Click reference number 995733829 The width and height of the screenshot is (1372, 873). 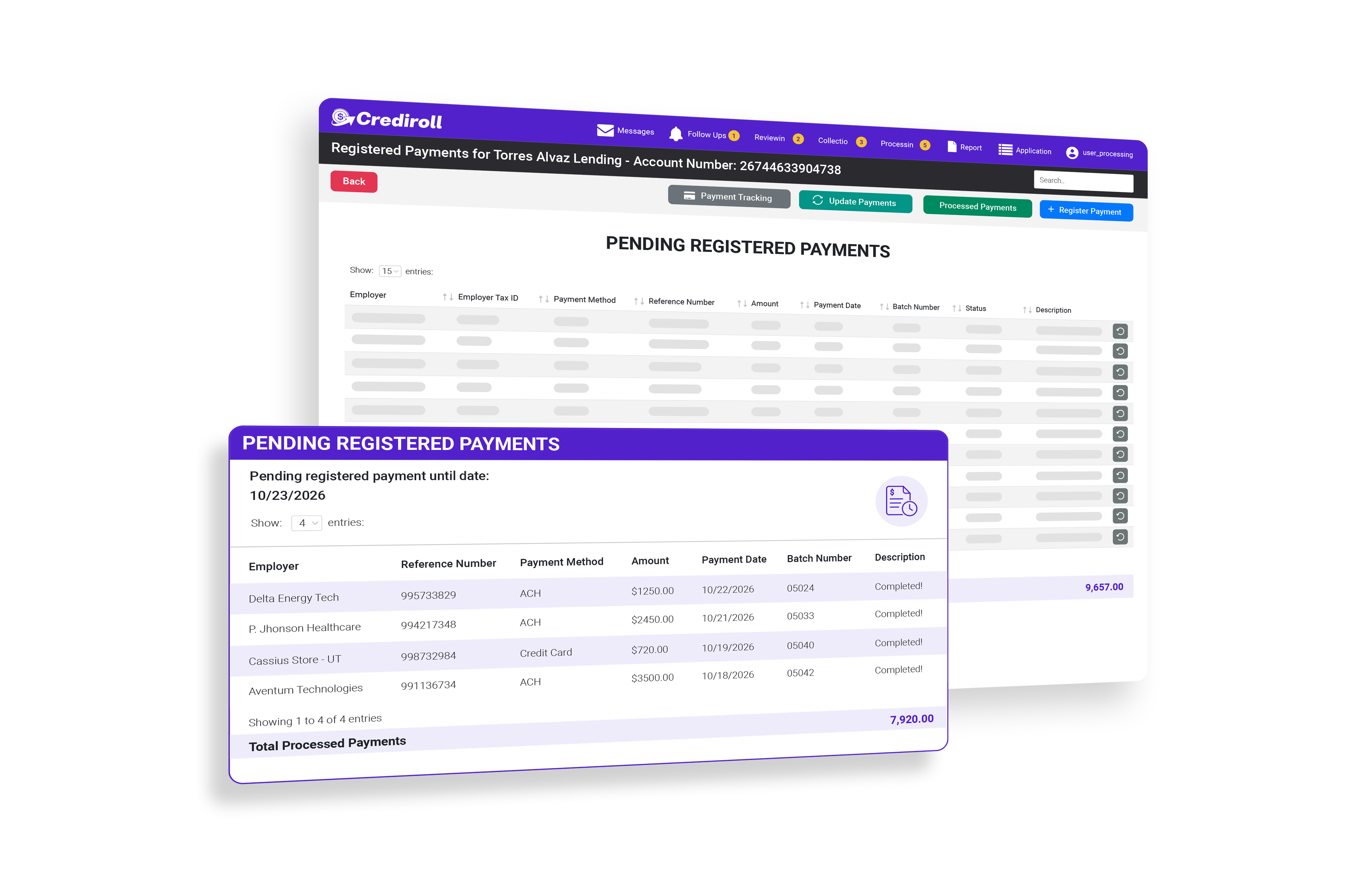[429, 596]
